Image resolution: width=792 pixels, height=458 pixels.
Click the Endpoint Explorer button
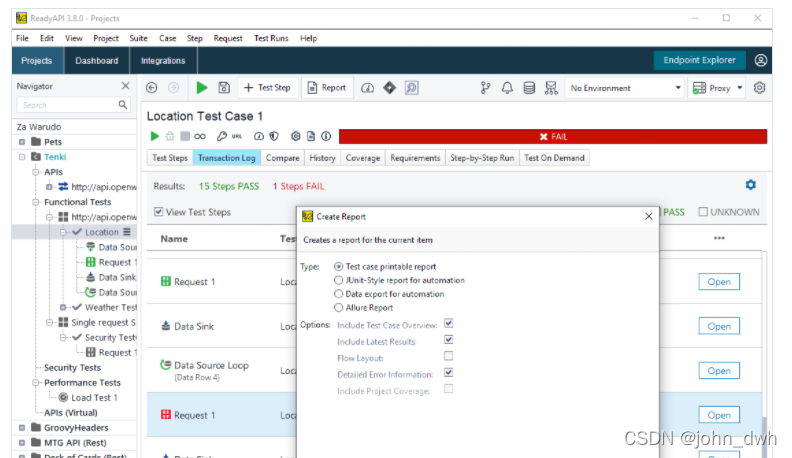click(x=700, y=60)
